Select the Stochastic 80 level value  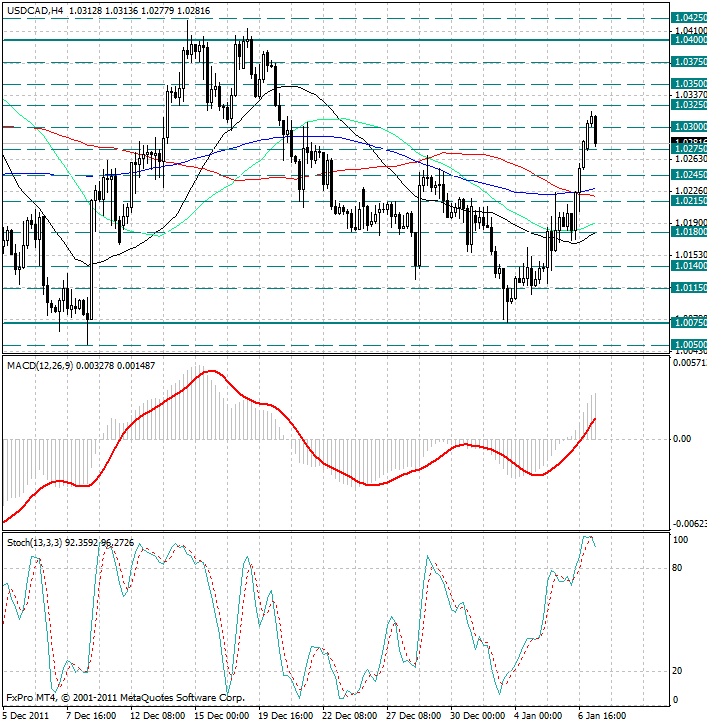pos(677,568)
